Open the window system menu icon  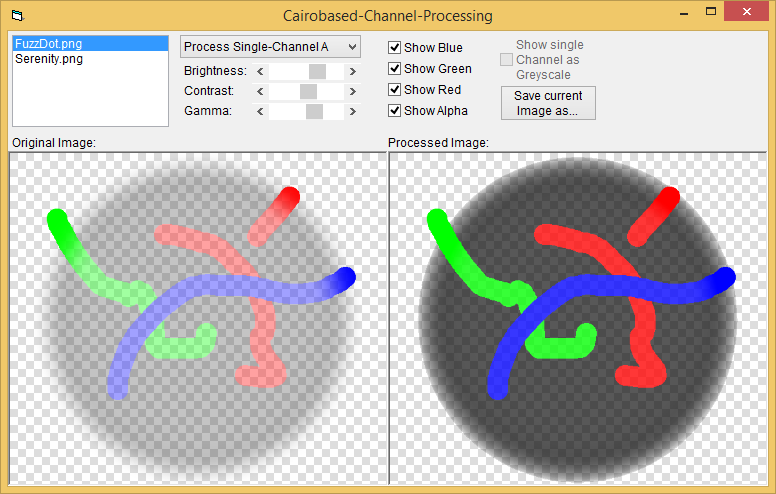coord(17,15)
